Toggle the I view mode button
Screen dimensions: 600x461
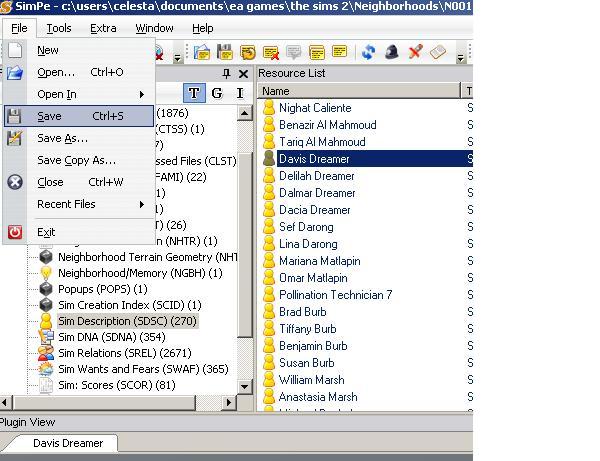point(240,93)
